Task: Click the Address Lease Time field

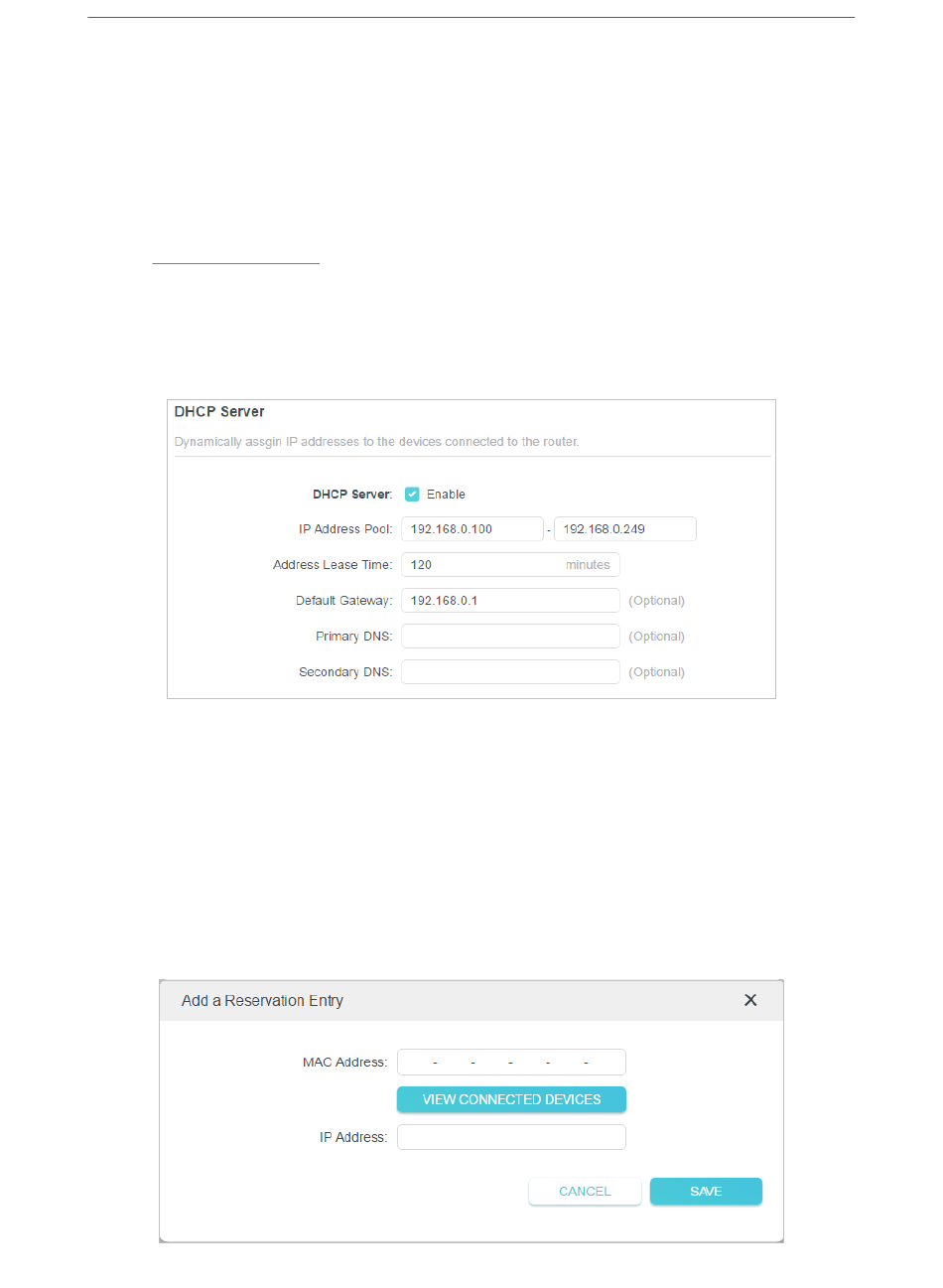Action: [510, 565]
